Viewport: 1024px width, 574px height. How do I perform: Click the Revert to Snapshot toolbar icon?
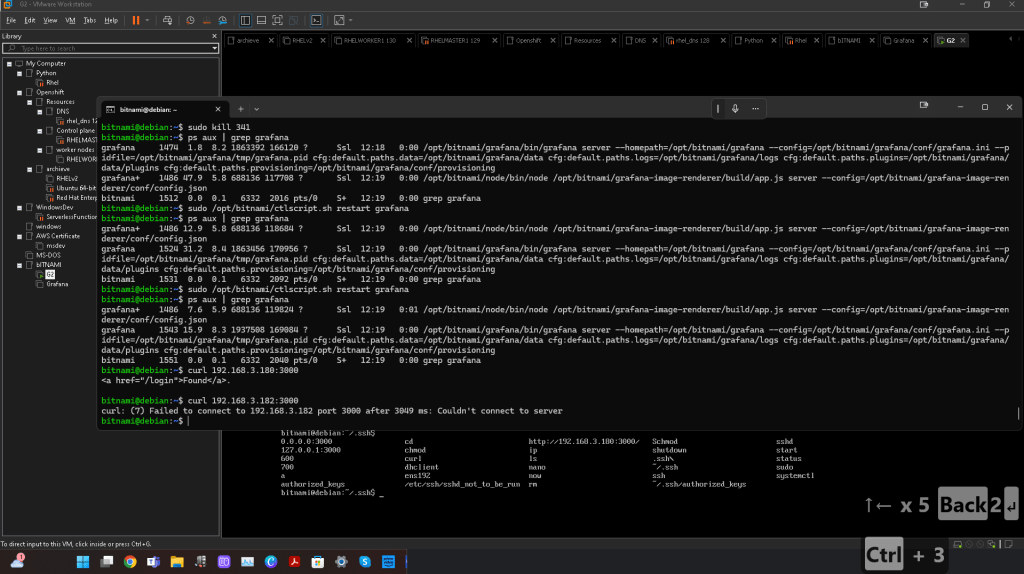[x=206, y=20]
